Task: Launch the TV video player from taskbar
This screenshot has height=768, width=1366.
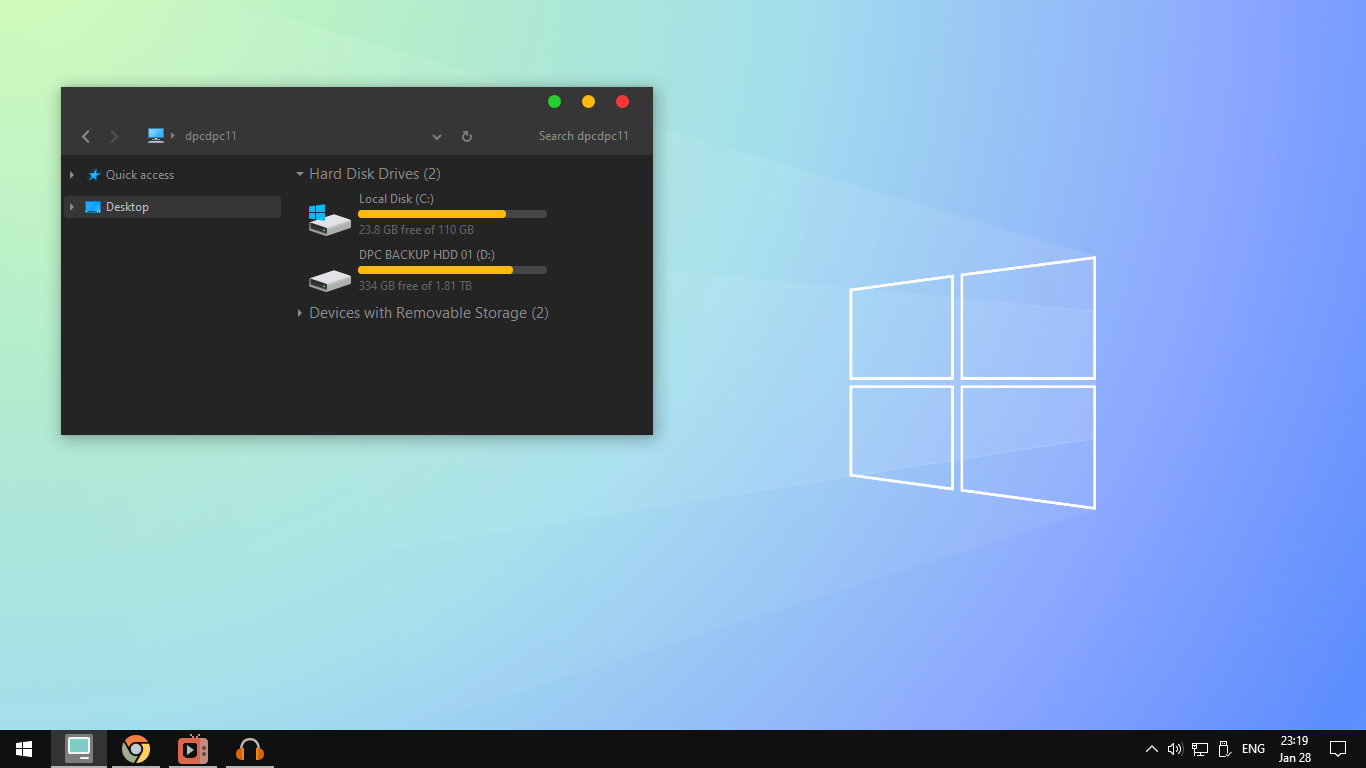Action: (192, 748)
